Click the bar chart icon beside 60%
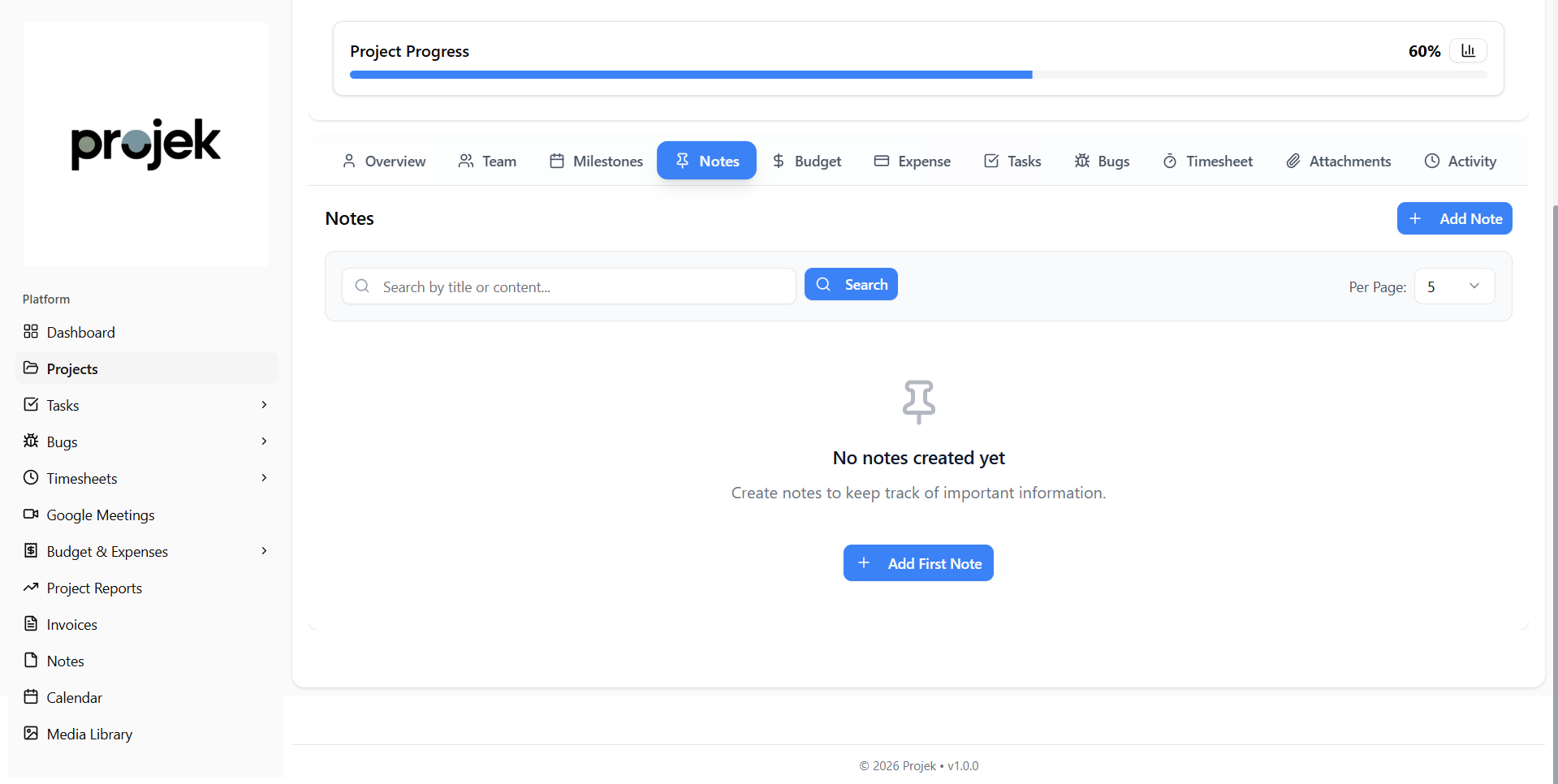1558x784 pixels. 1468,51
